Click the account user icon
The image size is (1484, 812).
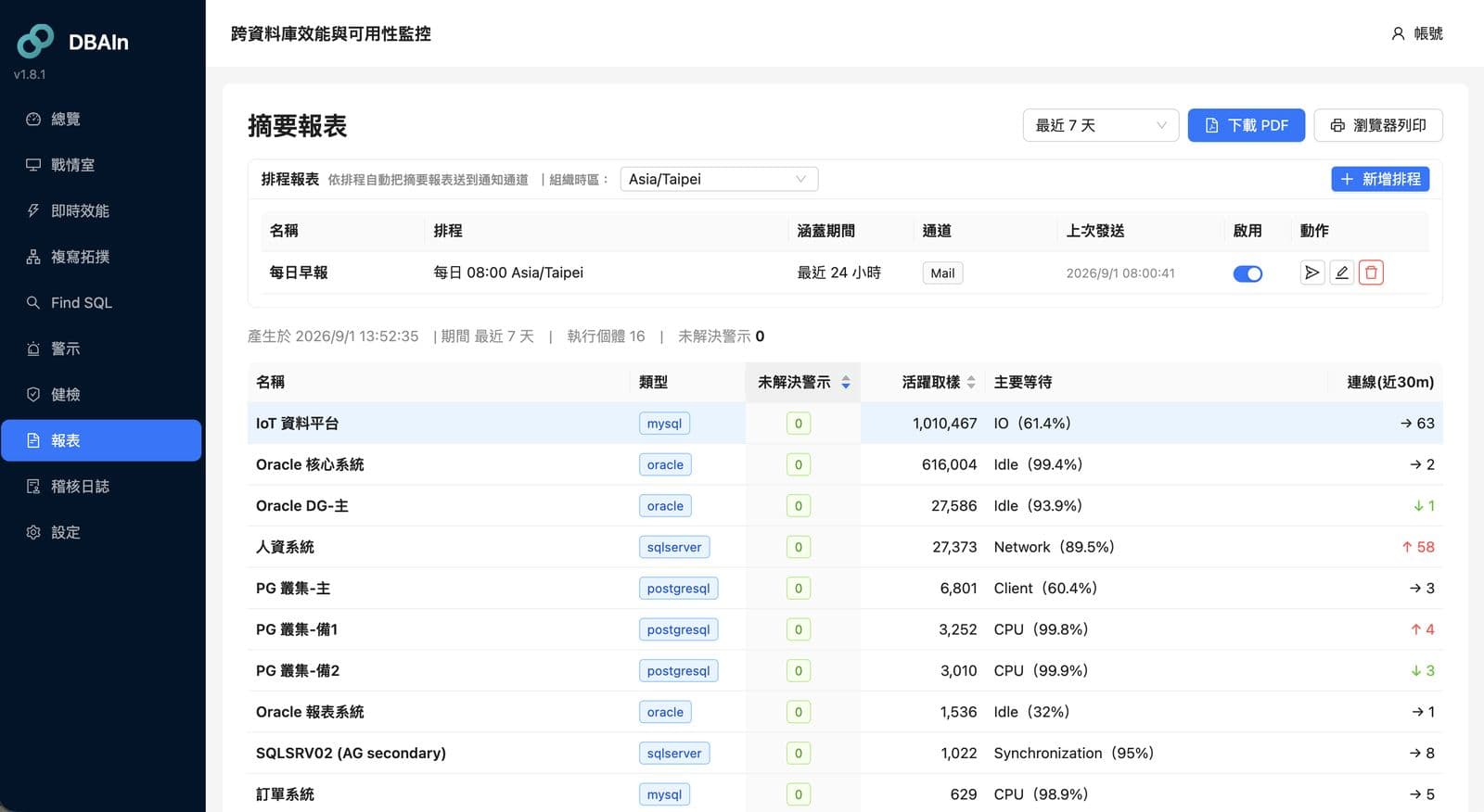pyautogui.click(x=1398, y=33)
